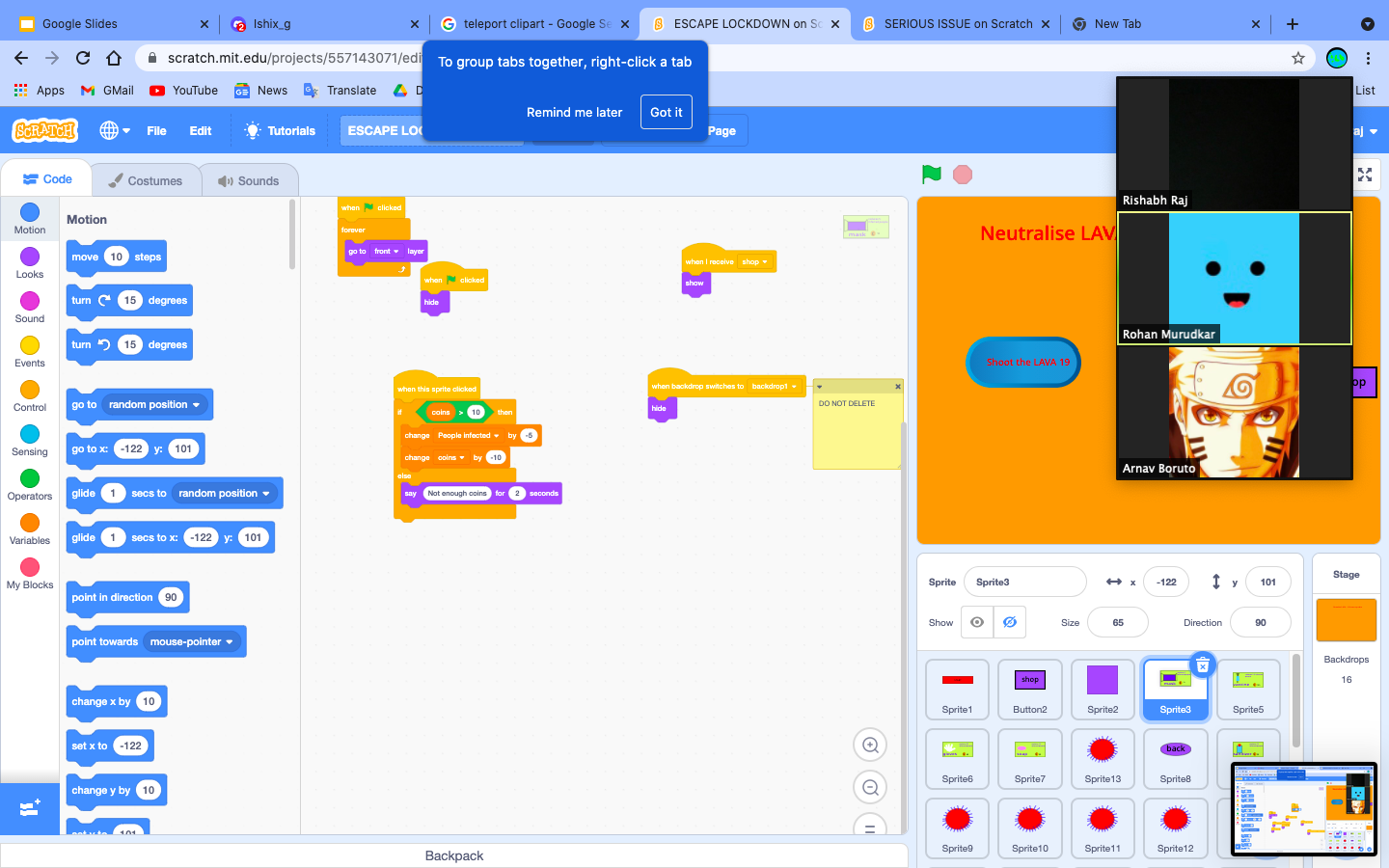The width and height of the screenshot is (1389, 868).
Task: Reload the browser page
Action: 83,58
